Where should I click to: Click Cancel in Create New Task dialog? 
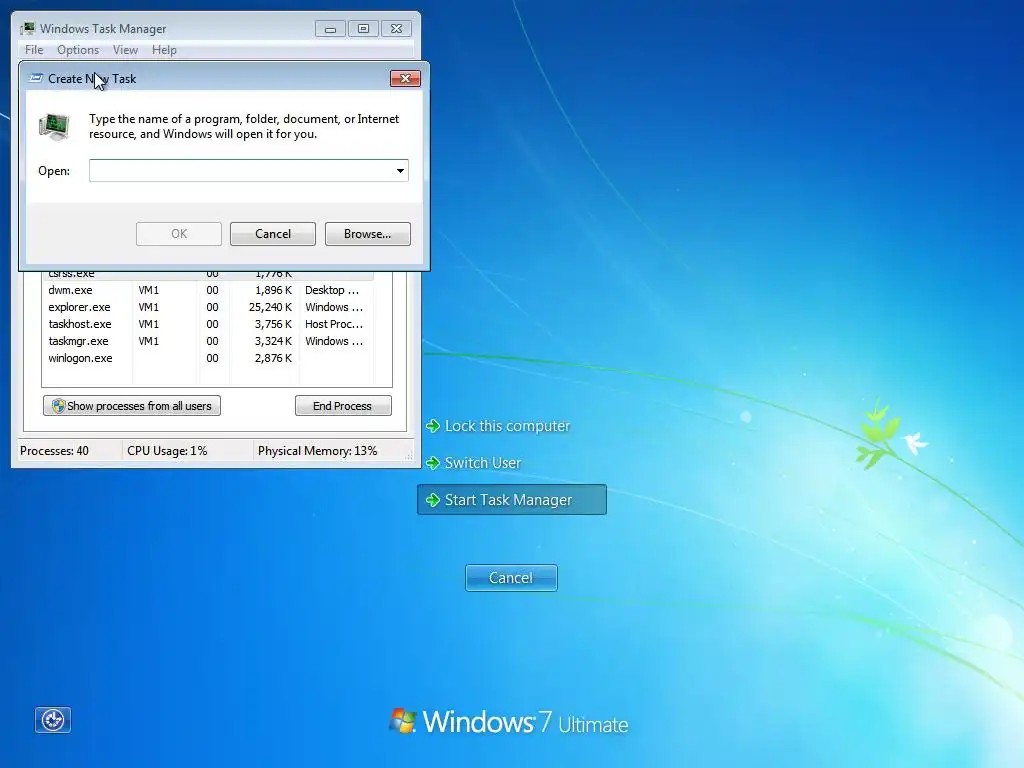(x=272, y=234)
